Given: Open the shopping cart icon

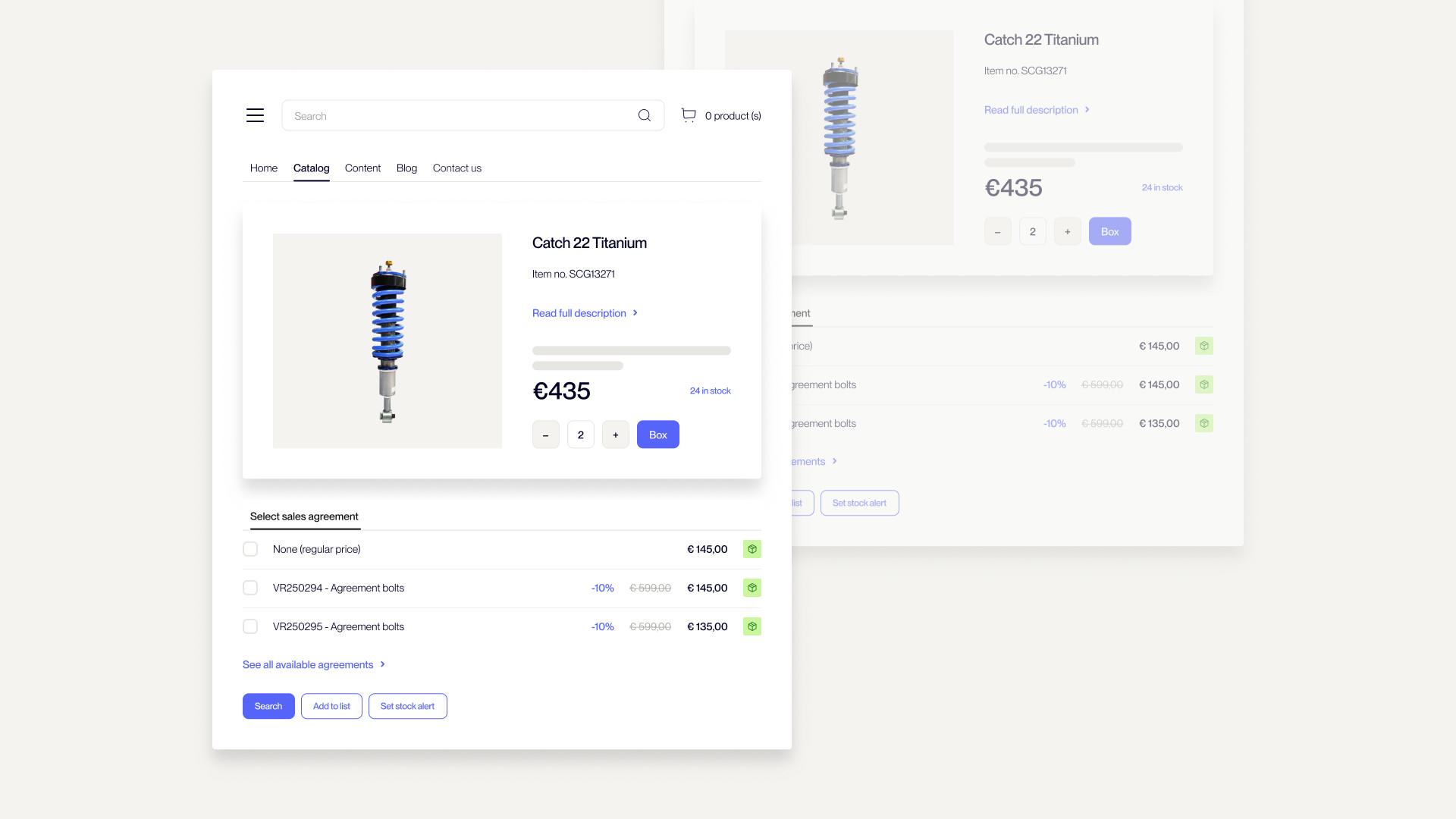Looking at the screenshot, I should [x=689, y=115].
